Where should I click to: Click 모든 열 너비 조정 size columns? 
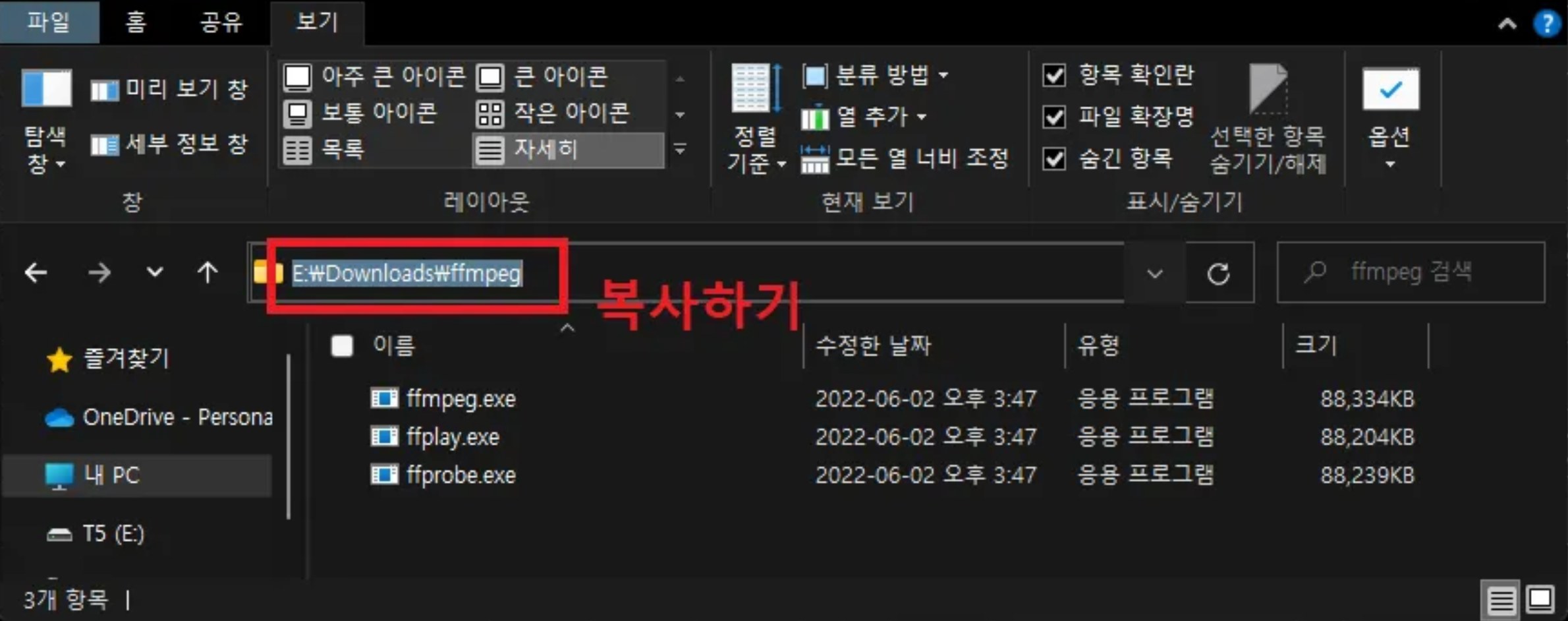(x=905, y=159)
